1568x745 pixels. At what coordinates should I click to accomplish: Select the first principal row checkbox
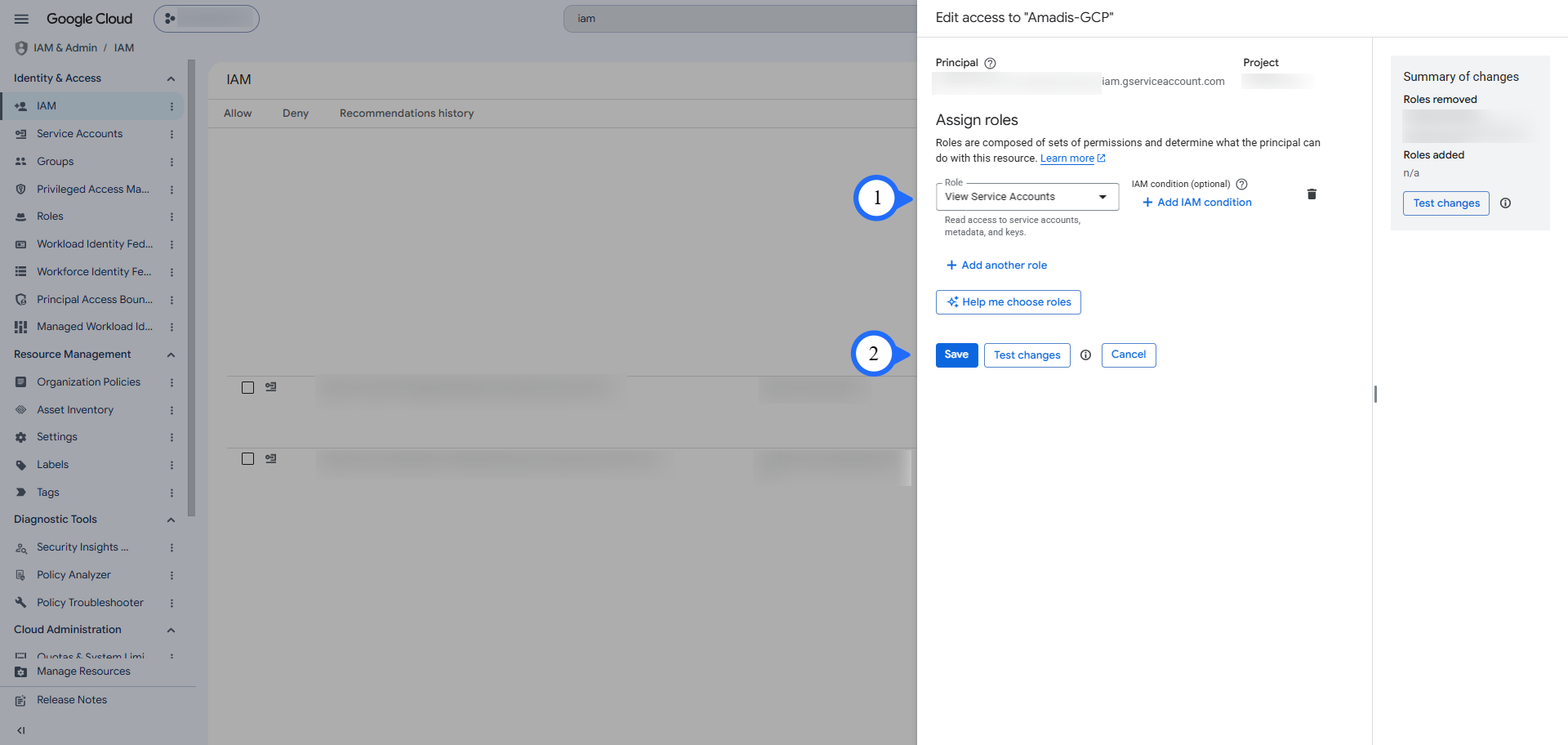click(x=247, y=388)
